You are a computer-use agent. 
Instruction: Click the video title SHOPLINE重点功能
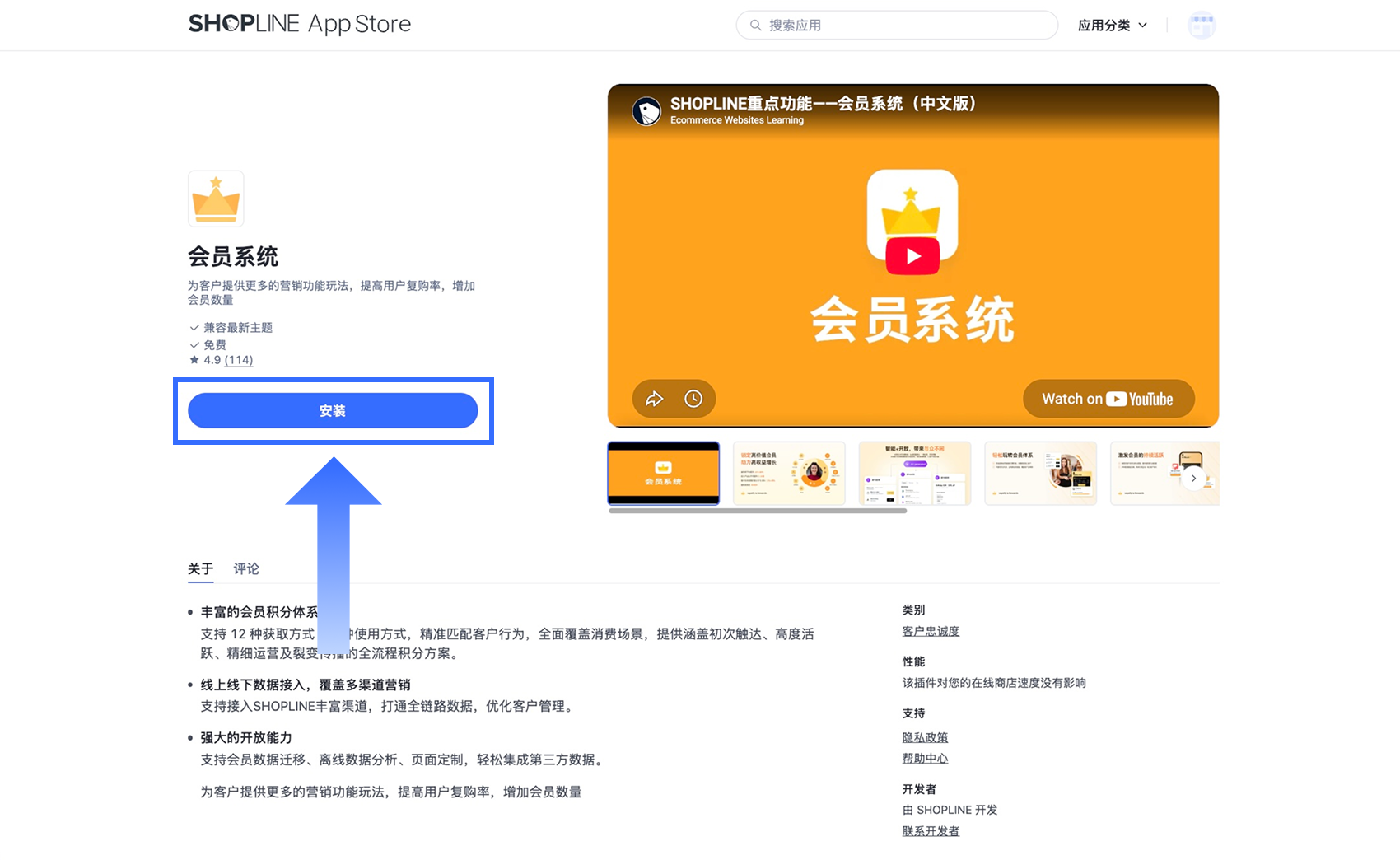point(823,104)
